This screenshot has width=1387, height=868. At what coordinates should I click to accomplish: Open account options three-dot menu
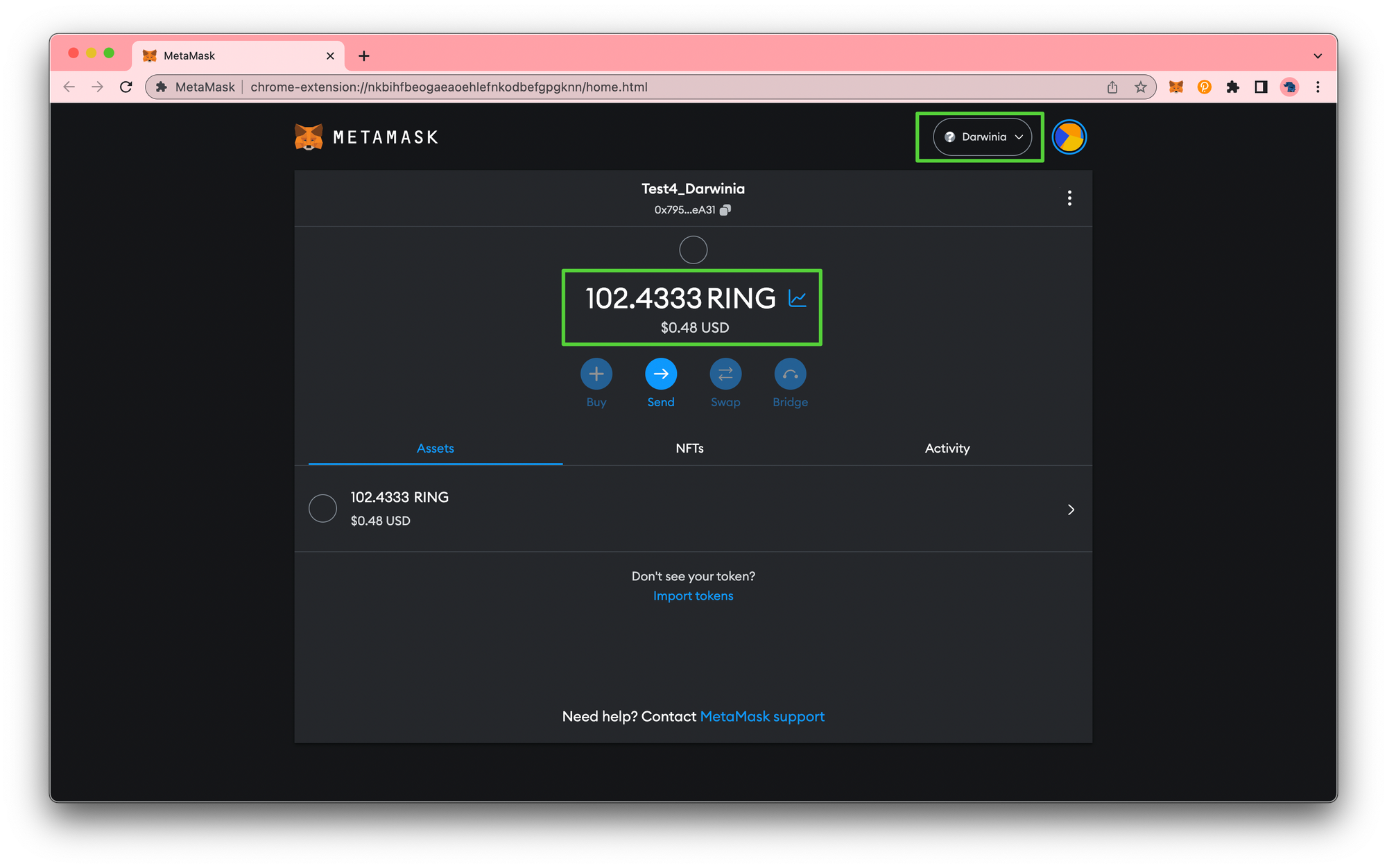click(x=1069, y=198)
